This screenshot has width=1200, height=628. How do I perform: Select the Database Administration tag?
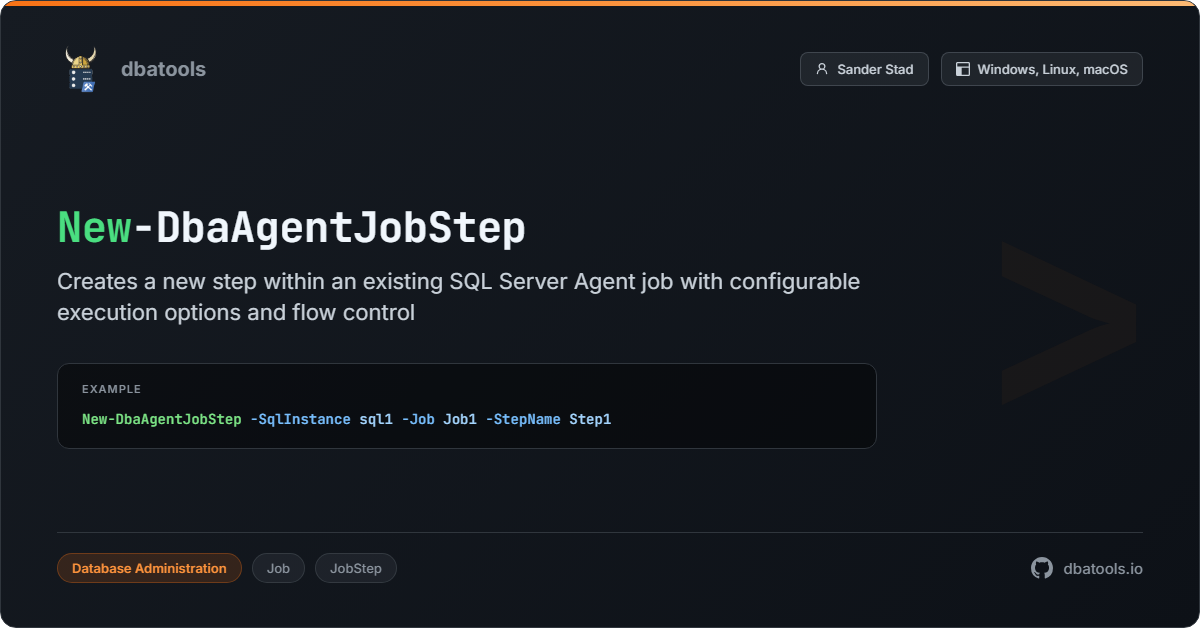pyautogui.click(x=149, y=568)
